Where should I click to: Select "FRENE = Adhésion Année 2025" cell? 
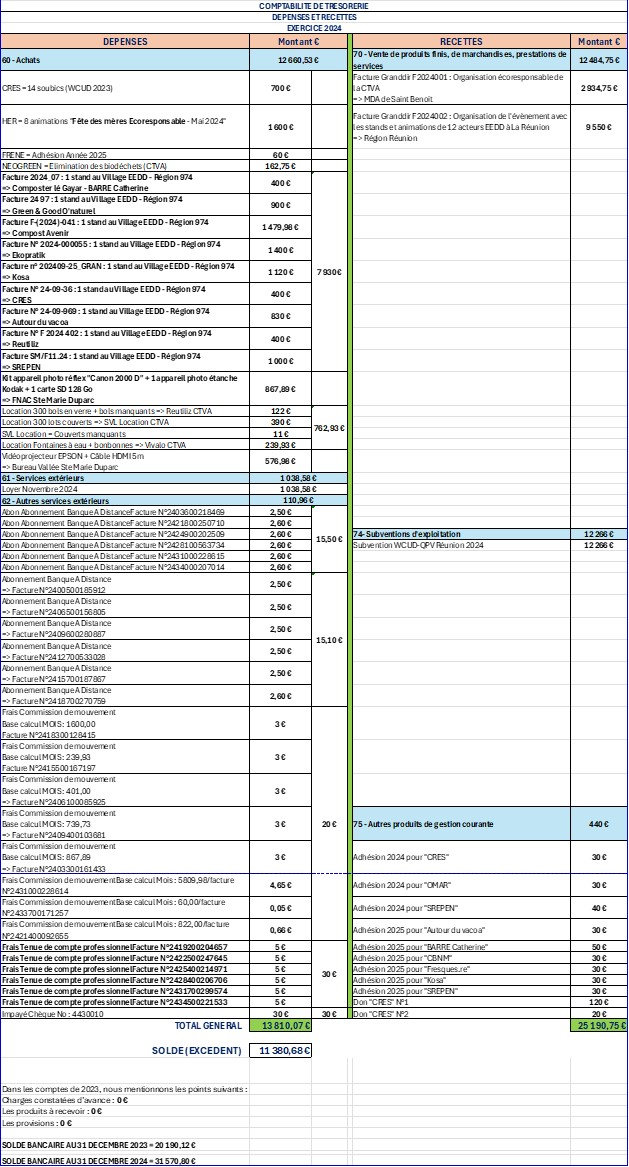click(x=125, y=155)
